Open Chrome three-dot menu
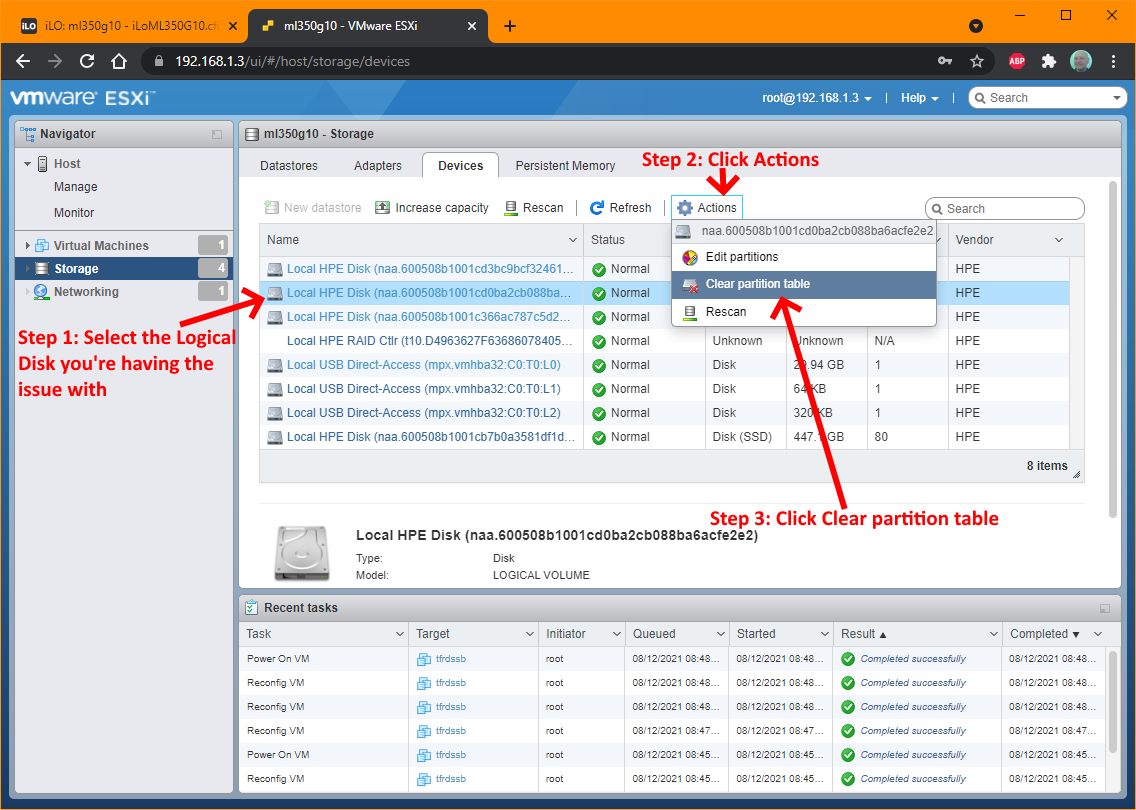This screenshot has width=1136, height=810. pyautogui.click(x=1114, y=62)
